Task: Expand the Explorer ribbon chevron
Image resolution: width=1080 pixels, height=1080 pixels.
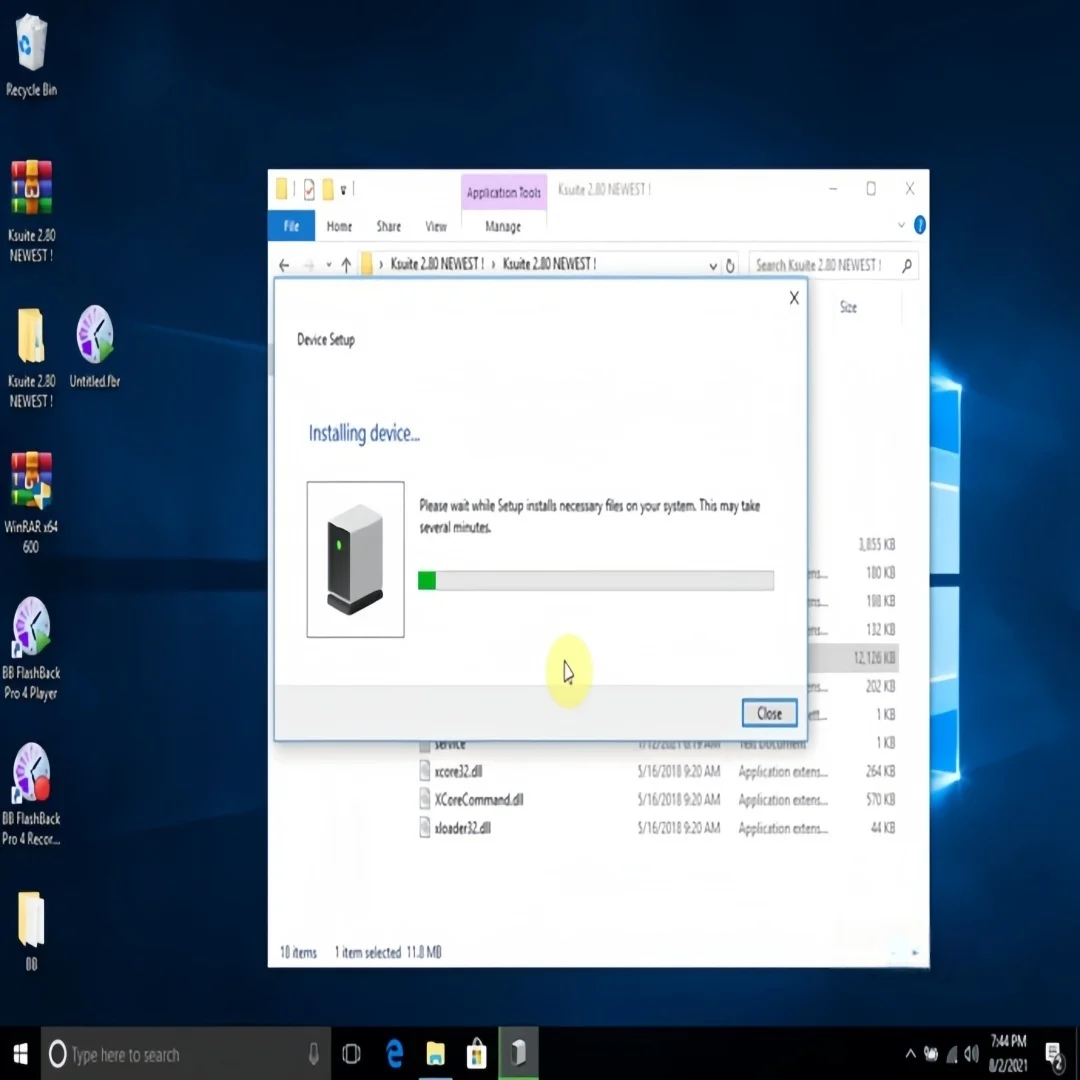Action: 901,225
